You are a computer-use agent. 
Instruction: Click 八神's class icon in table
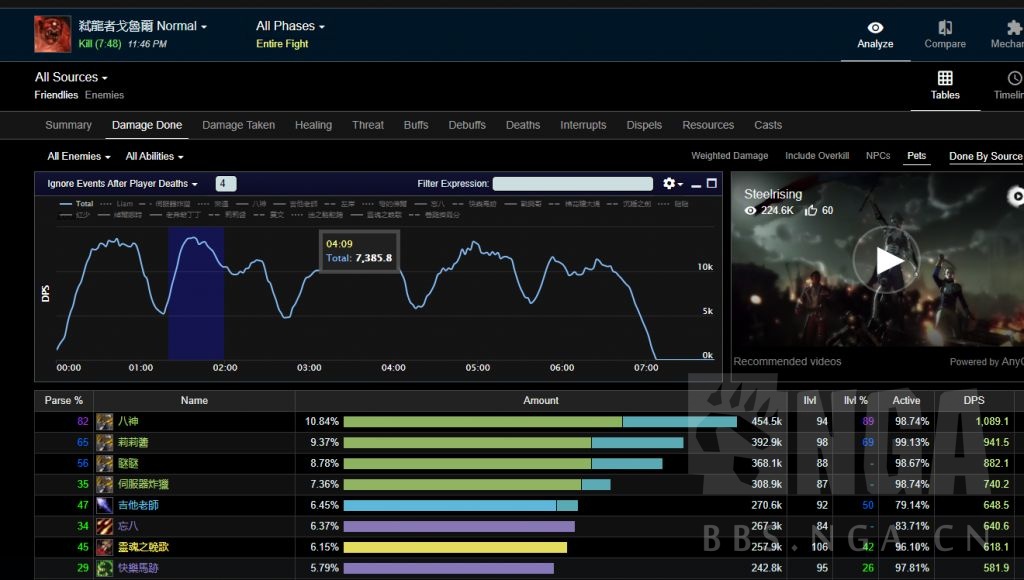104,421
